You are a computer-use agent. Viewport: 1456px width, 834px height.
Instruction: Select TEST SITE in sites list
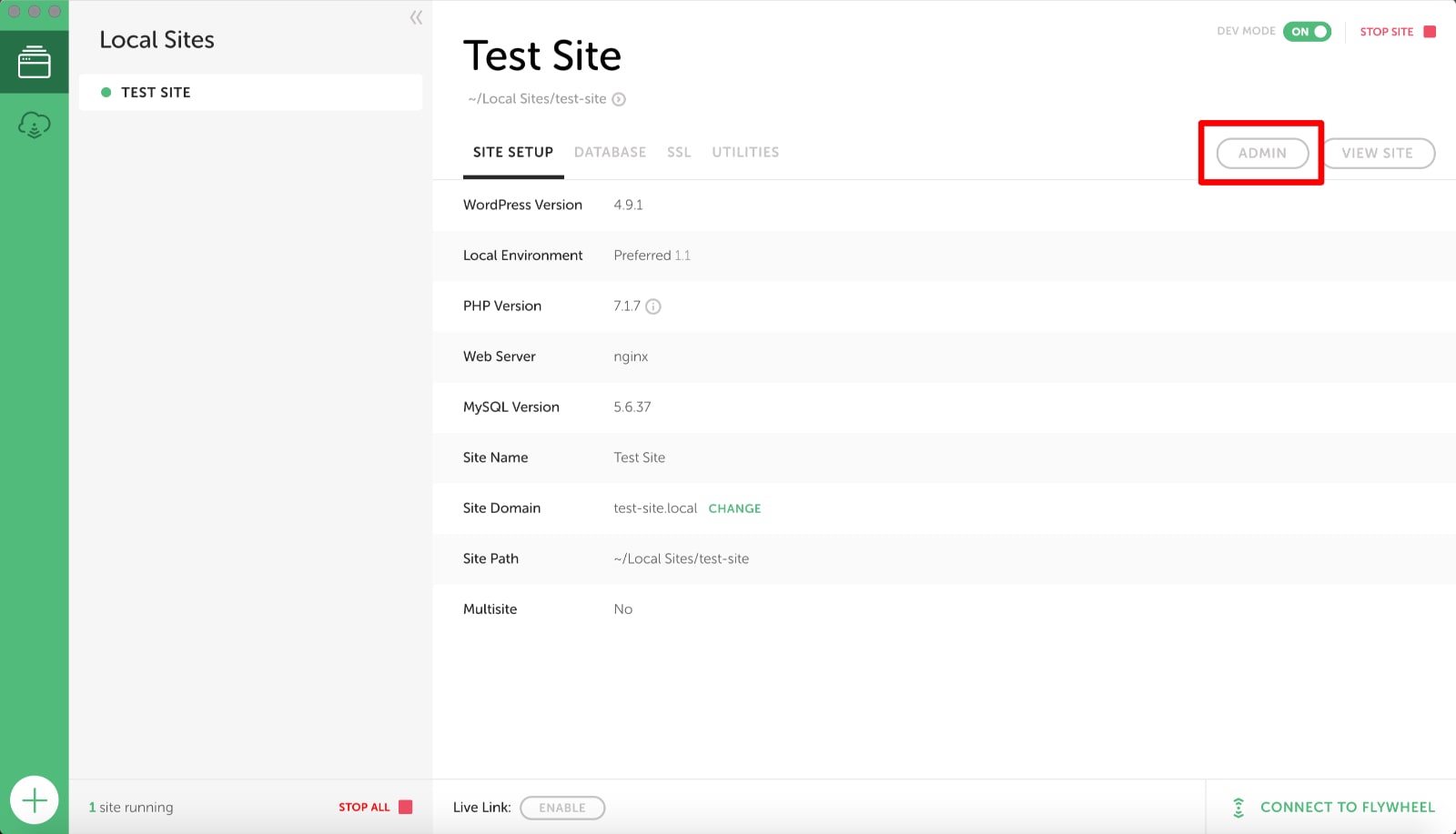250,92
